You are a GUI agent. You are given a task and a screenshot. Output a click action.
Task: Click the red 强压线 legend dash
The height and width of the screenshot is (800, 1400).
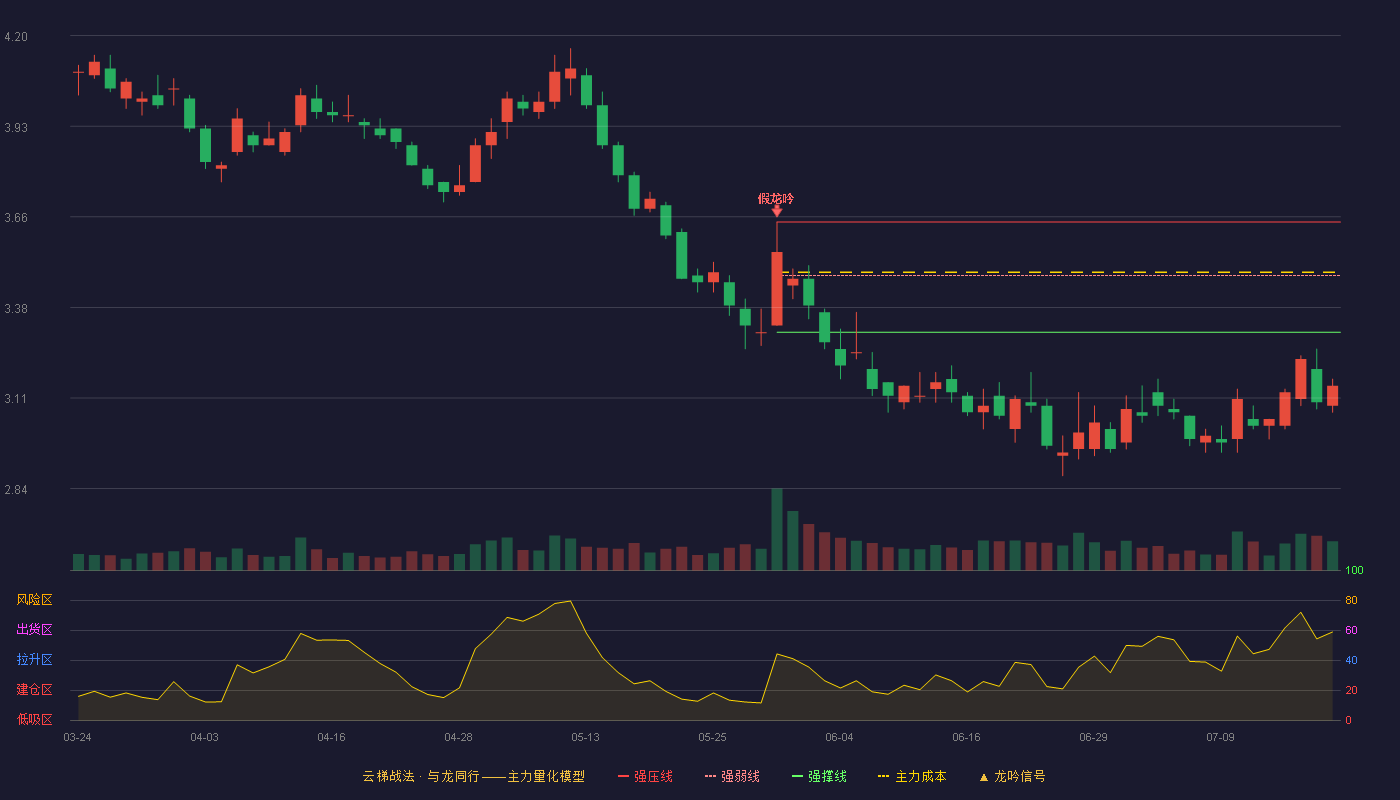[623, 777]
